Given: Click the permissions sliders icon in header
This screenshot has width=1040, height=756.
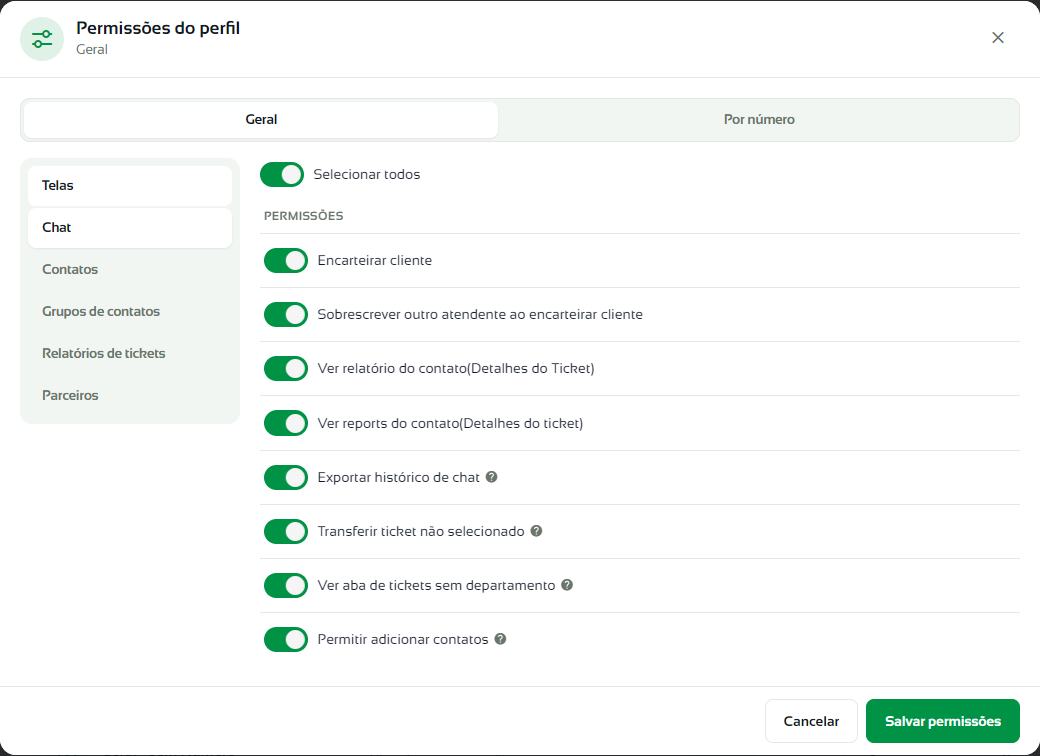Looking at the screenshot, I should [x=42, y=39].
